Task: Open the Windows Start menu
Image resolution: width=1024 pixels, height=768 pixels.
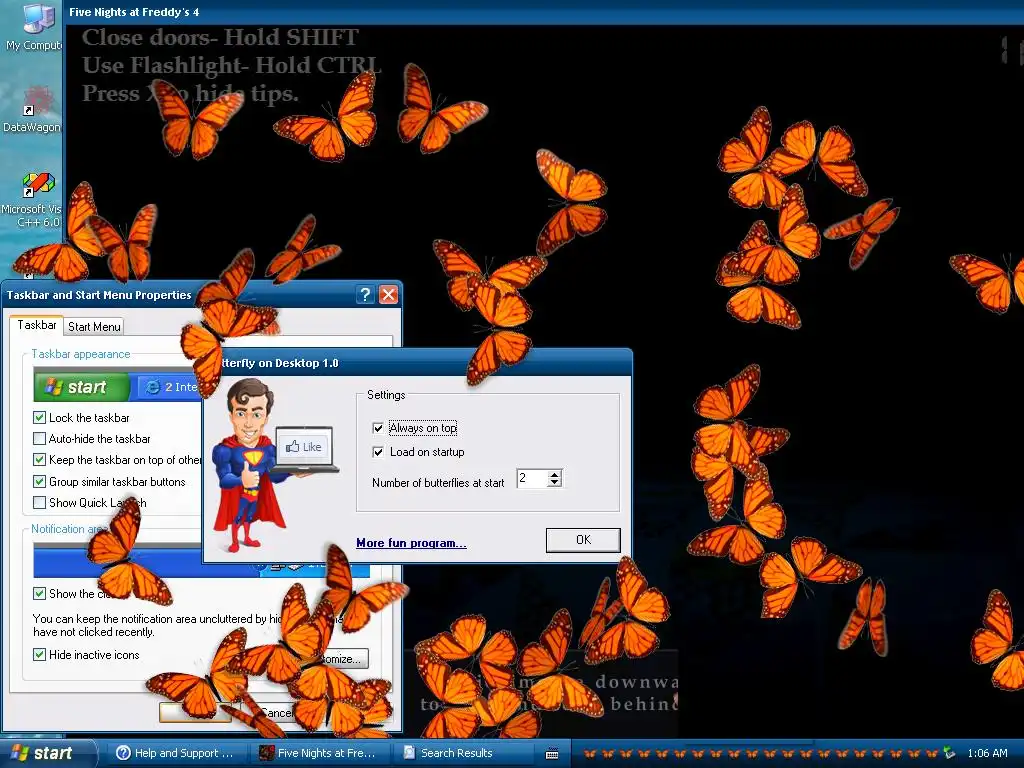Action: tap(47, 753)
